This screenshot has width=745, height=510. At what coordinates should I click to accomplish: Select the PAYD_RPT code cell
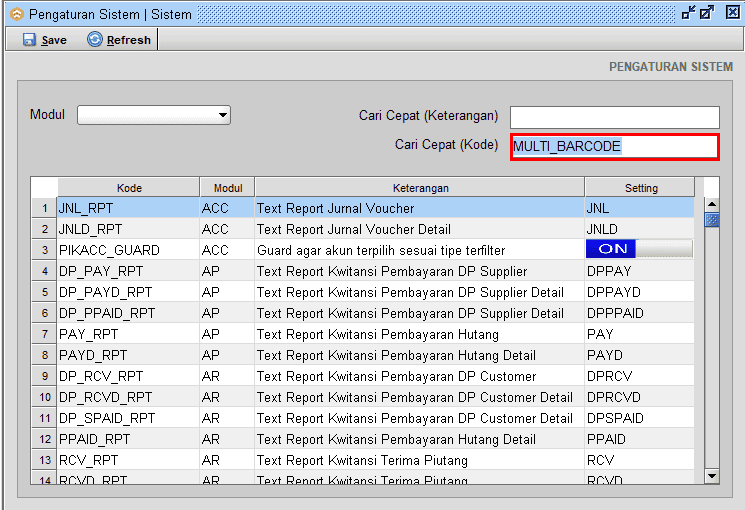click(128, 355)
